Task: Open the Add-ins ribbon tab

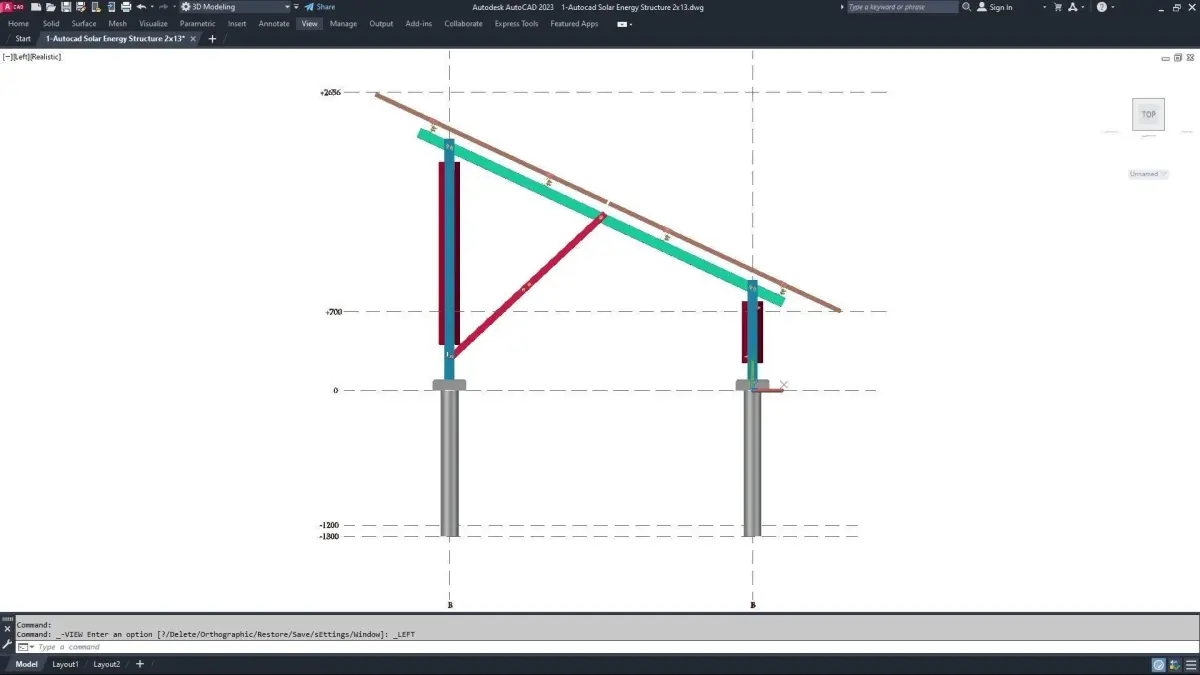Action: [x=419, y=23]
